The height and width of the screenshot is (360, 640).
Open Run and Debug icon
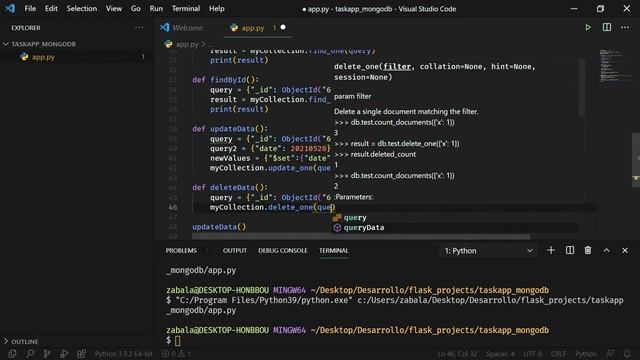coord(64,354)
